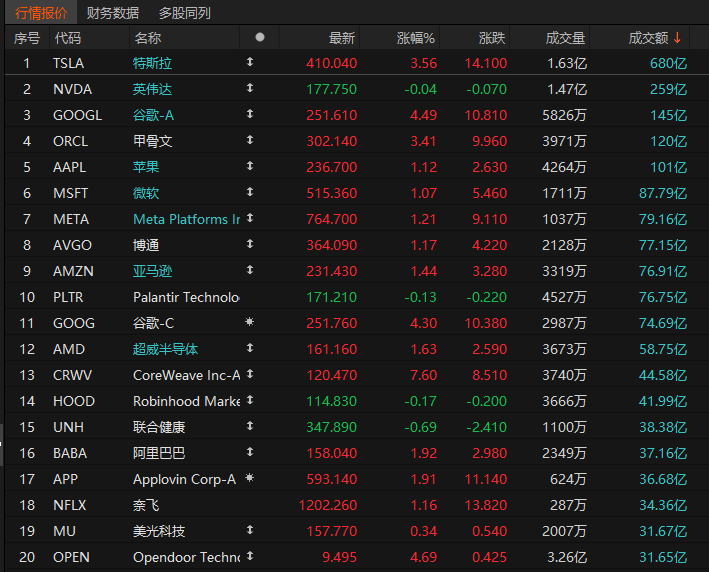
Task: Click CRWV change percent 7.60
Action: click(423, 375)
